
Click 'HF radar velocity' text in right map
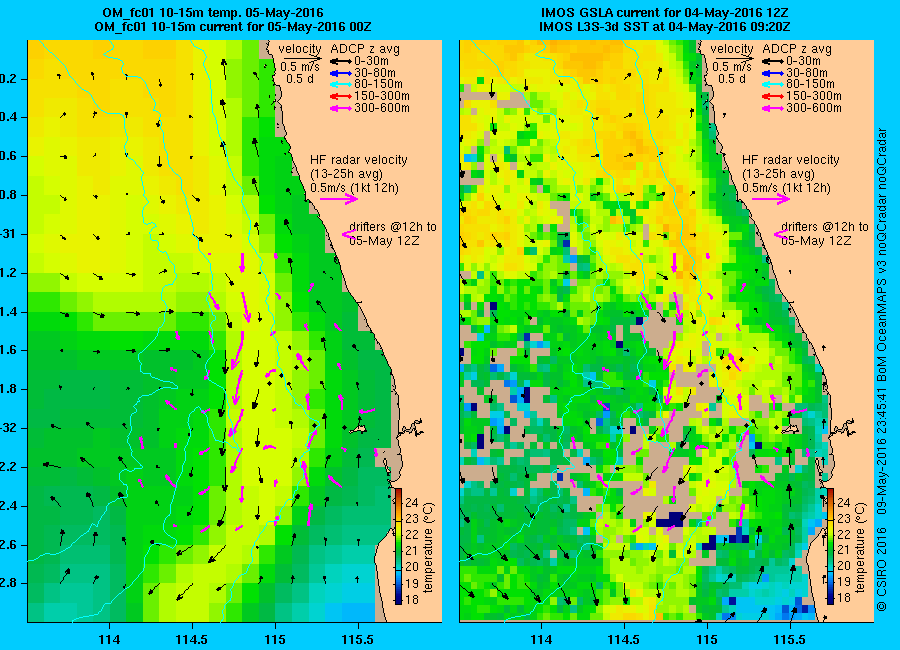pyautogui.click(x=791, y=160)
